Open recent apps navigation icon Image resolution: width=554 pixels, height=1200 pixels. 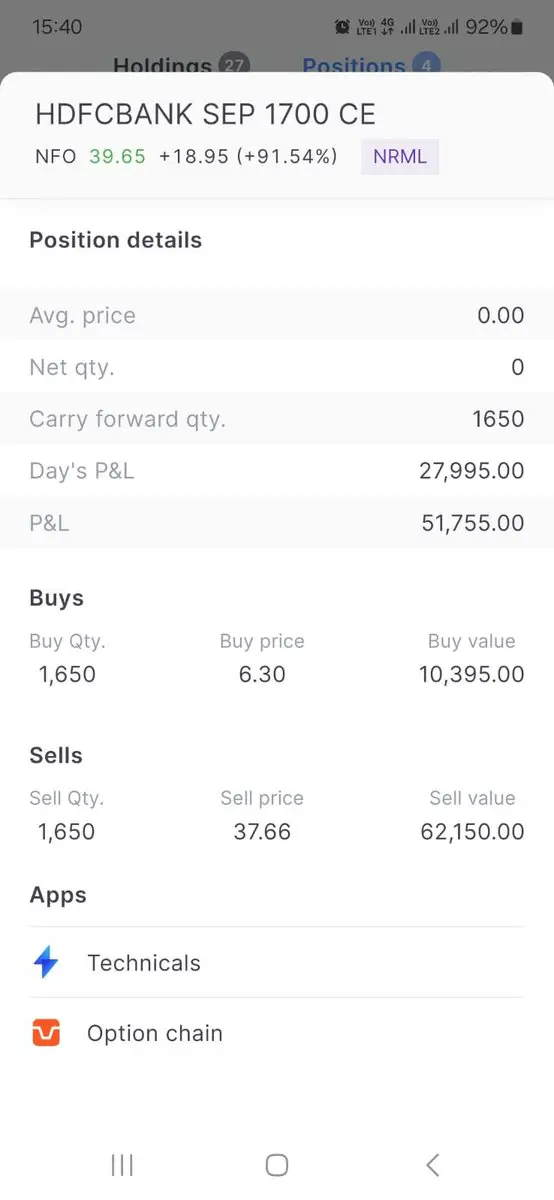[x=122, y=1164]
